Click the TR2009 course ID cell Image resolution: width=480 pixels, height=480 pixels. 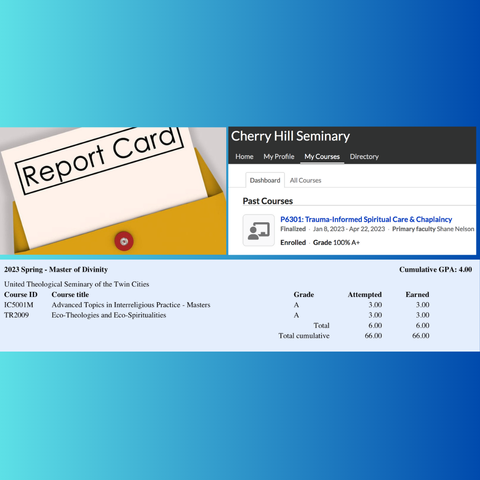[x=16, y=315]
